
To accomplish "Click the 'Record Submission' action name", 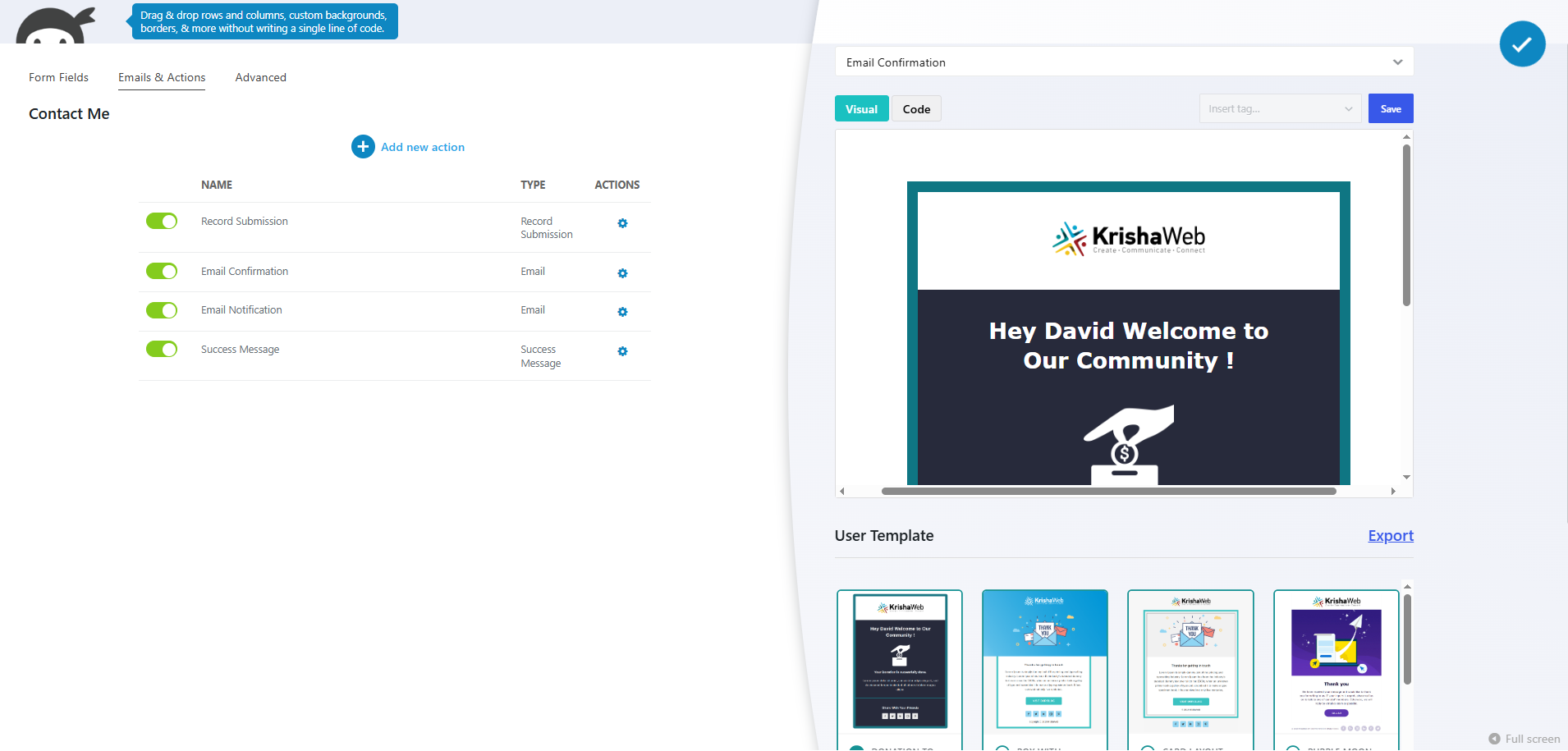I will point(245,222).
